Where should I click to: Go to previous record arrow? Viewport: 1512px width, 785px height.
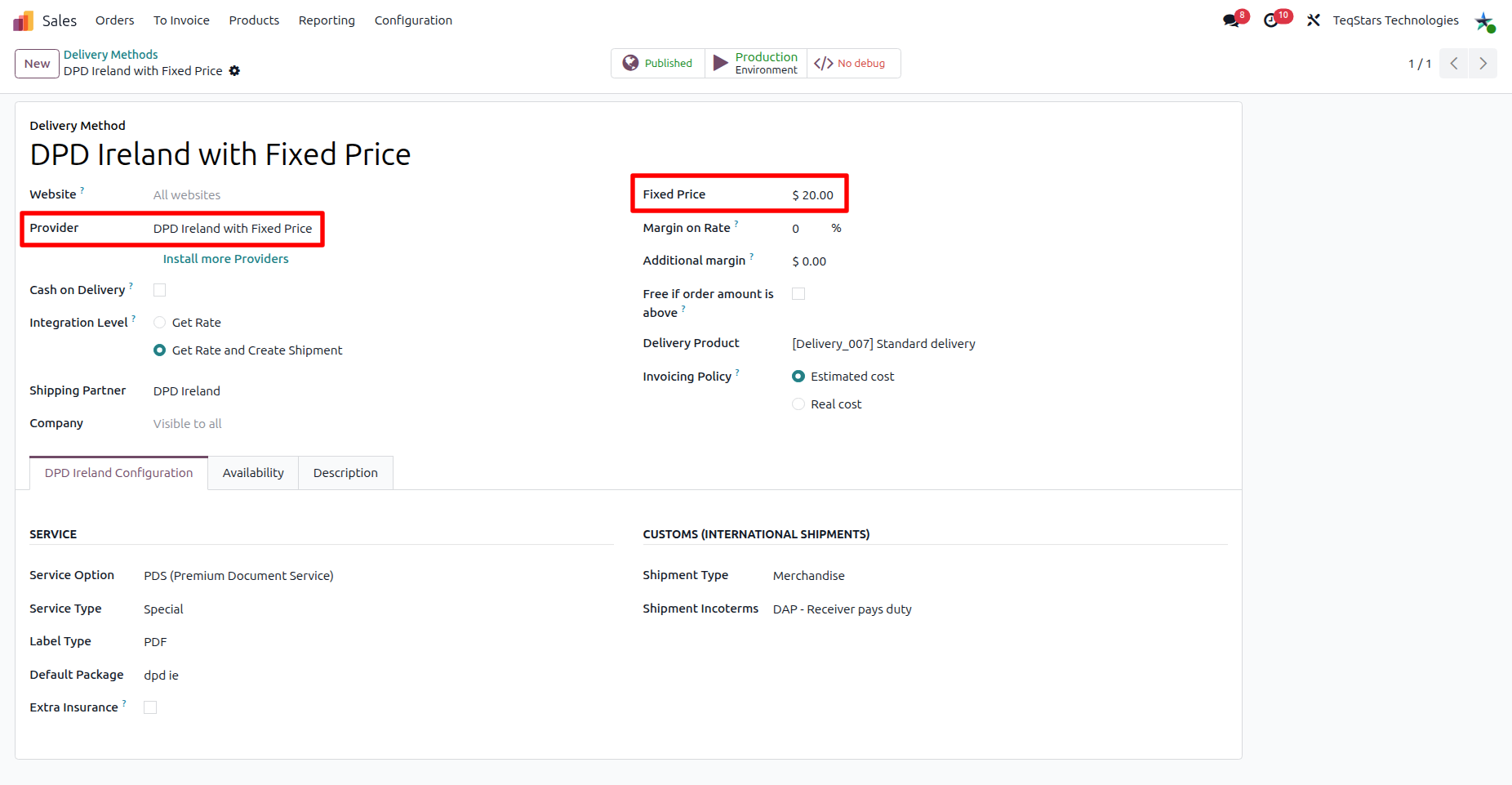click(x=1454, y=64)
